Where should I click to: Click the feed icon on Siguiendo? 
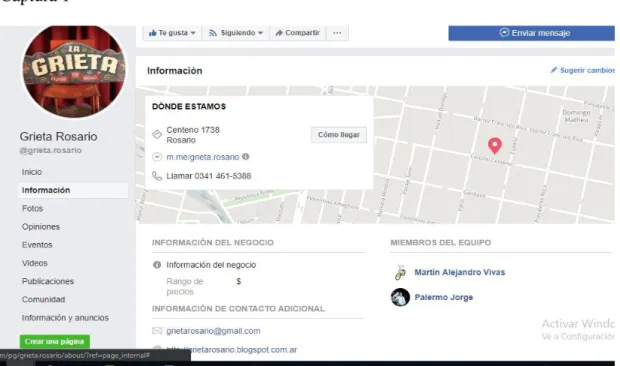point(213,33)
